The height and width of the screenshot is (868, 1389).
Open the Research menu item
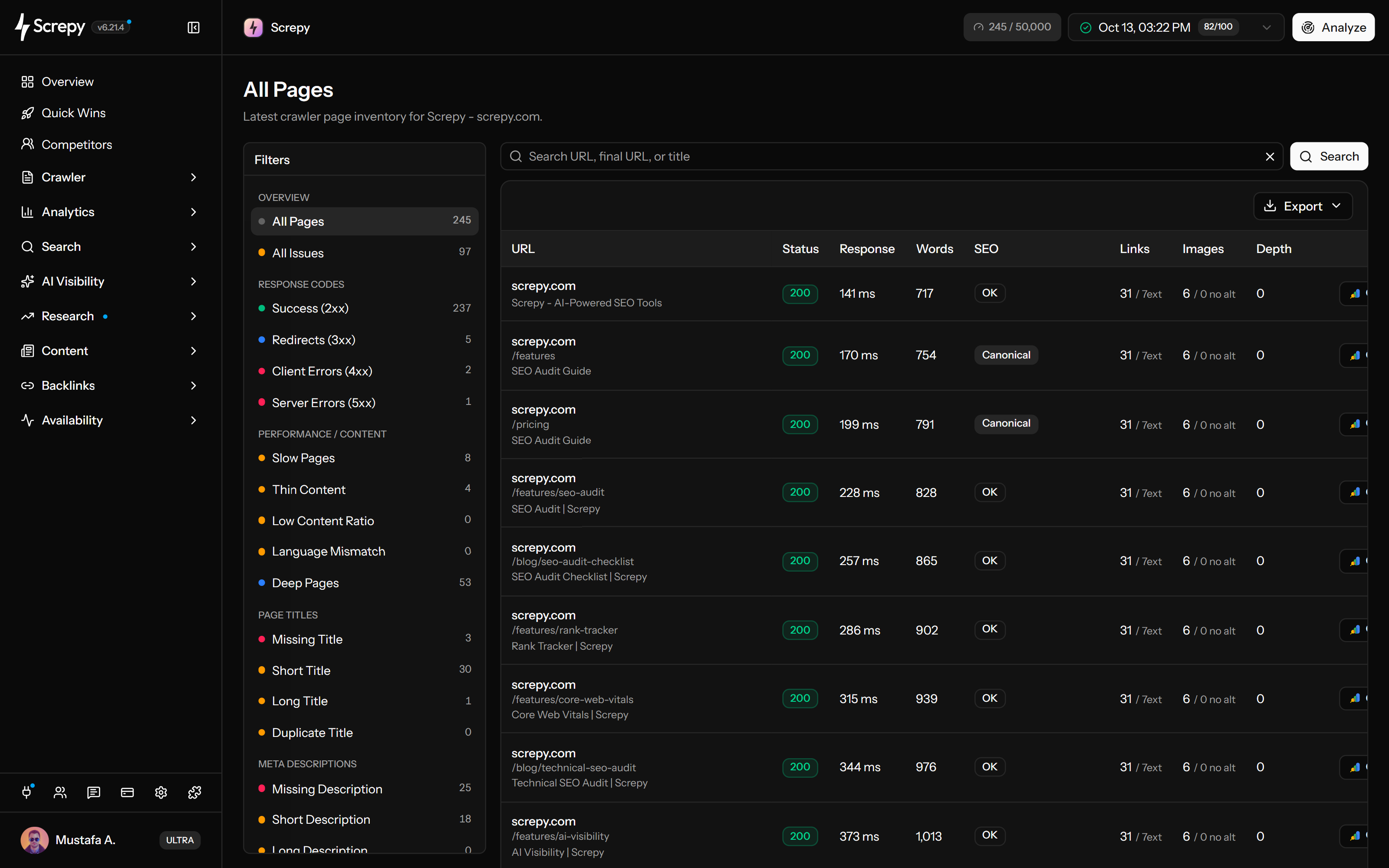coord(110,316)
